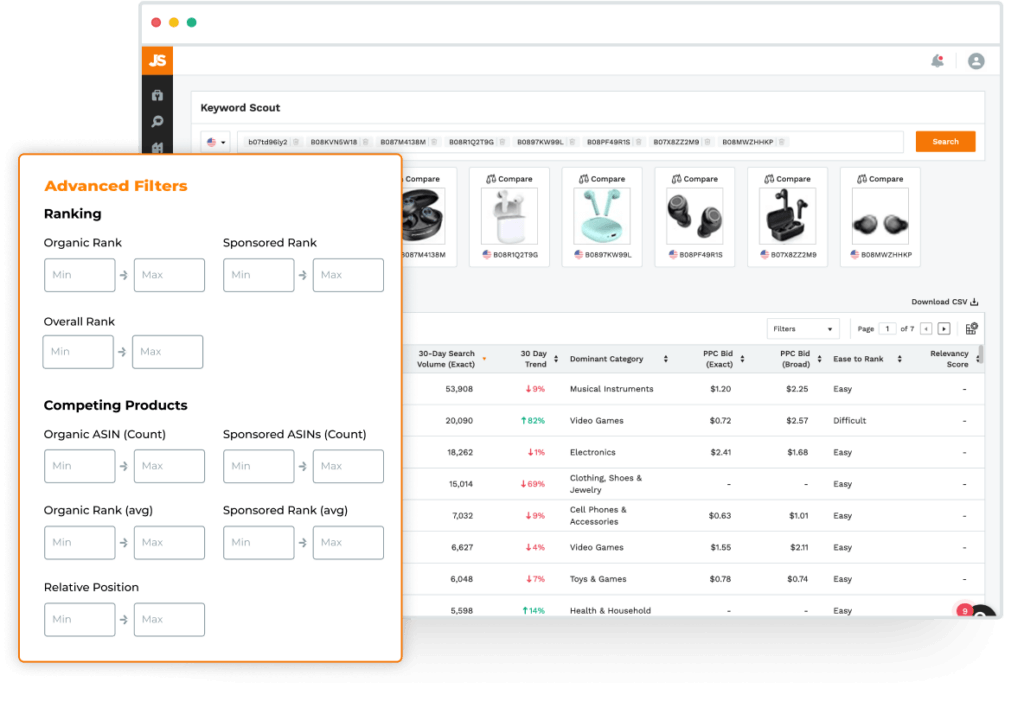The width and height of the screenshot is (1024, 701).
Task: Go to next page arrow
Action: pos(944,329)
